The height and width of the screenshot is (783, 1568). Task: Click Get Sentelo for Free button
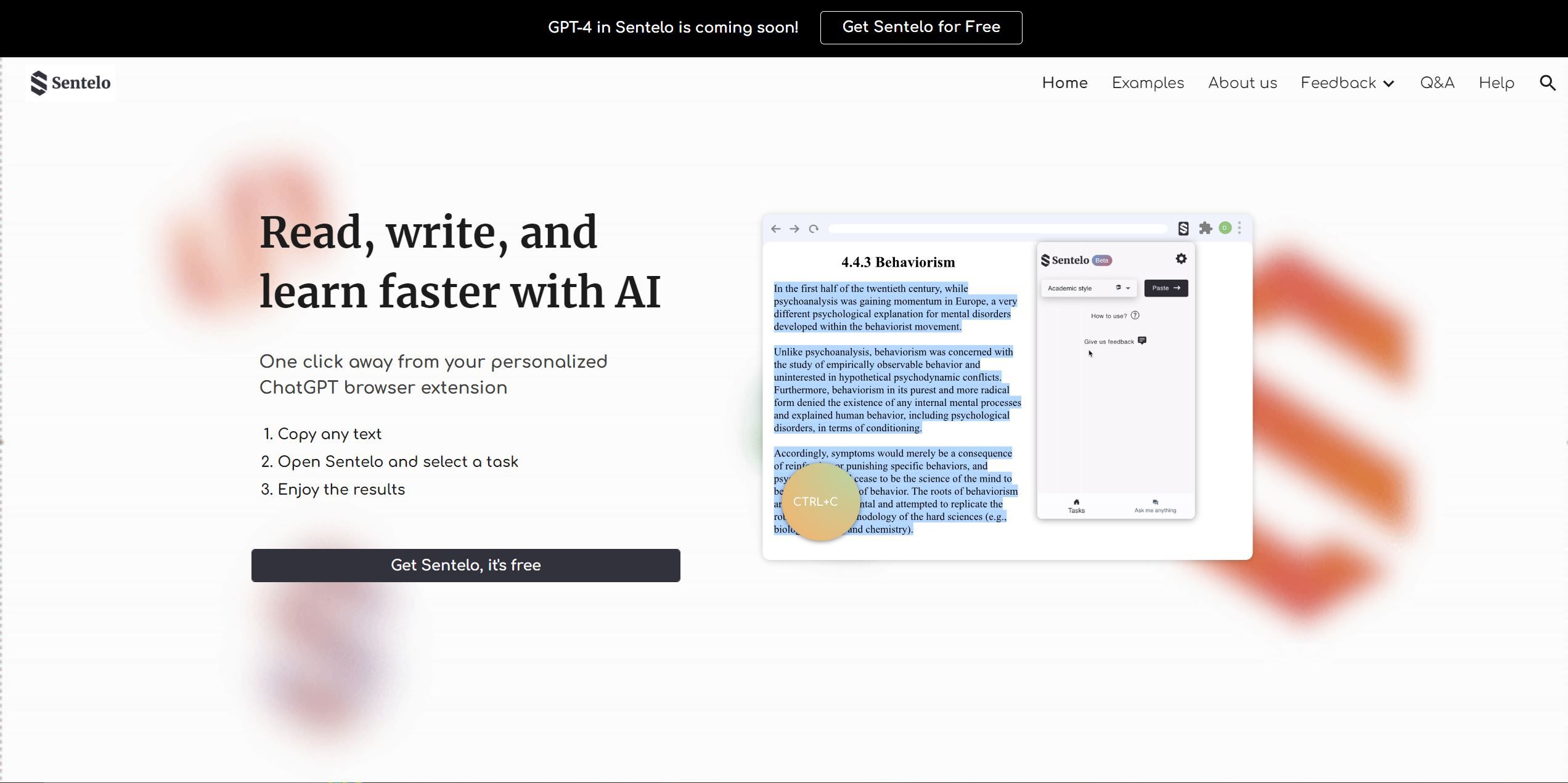pos(920,28)
